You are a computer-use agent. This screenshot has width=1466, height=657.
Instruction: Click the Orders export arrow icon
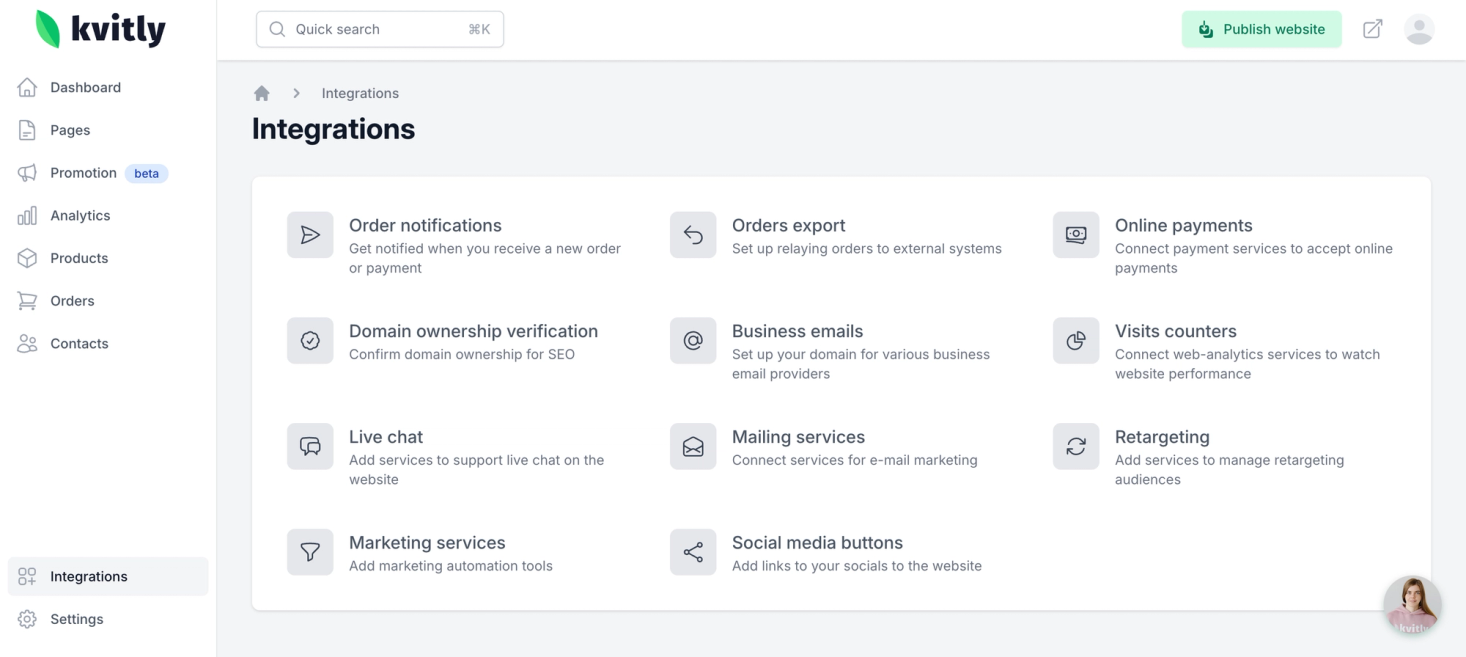[693, 235]
